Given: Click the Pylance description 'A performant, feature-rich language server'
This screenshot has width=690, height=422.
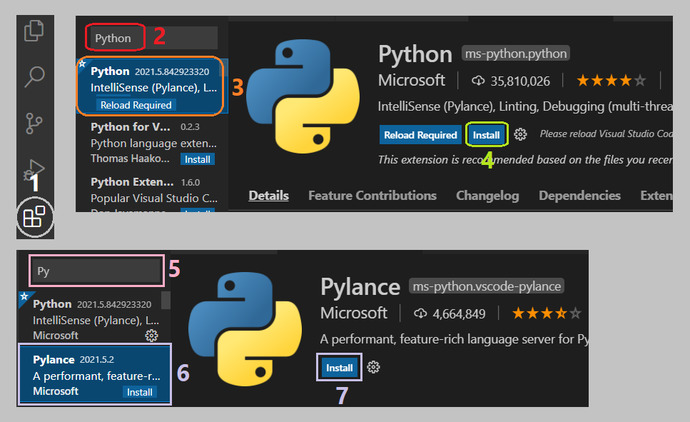Looking at the screenshot, I should pyautogui.click(x=454, y=339).
